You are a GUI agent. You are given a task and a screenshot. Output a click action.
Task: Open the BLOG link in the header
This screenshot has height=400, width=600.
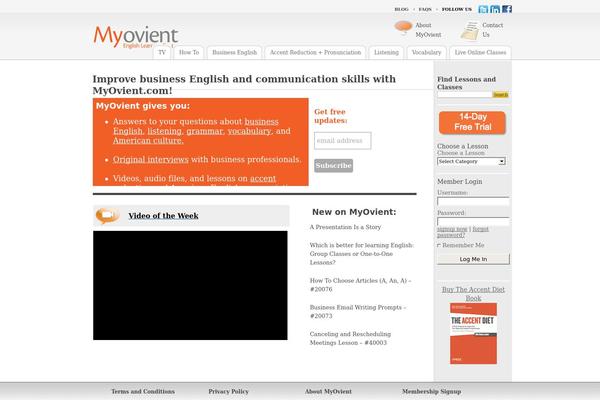[x=401, y=9]
